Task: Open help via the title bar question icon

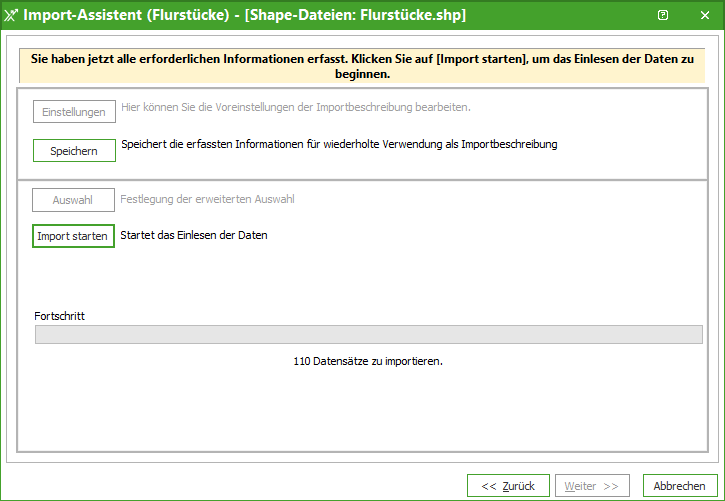Action: click(x=663, y=16)
